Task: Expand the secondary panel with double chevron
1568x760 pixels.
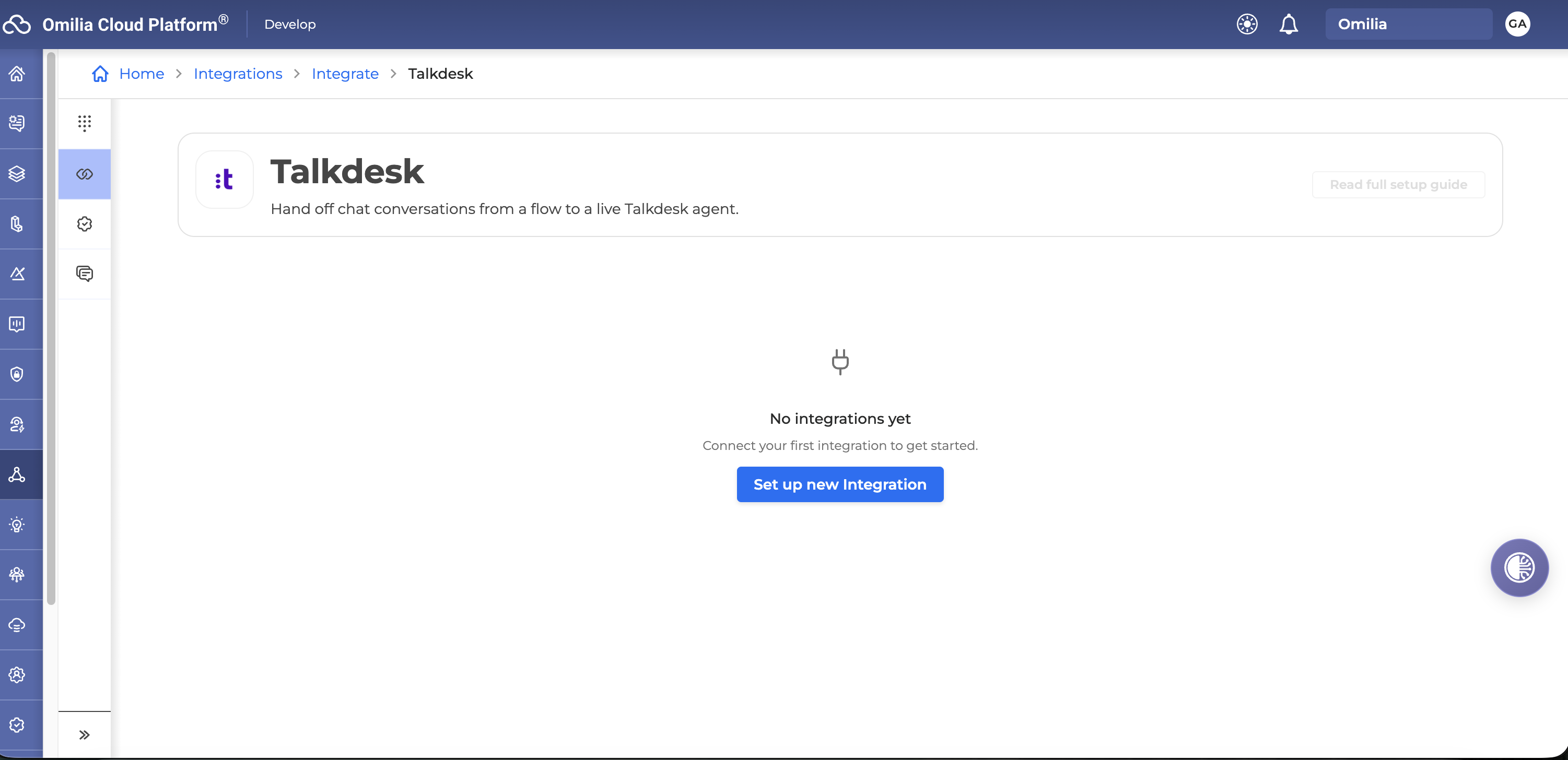Action: [x=85, y=735]
